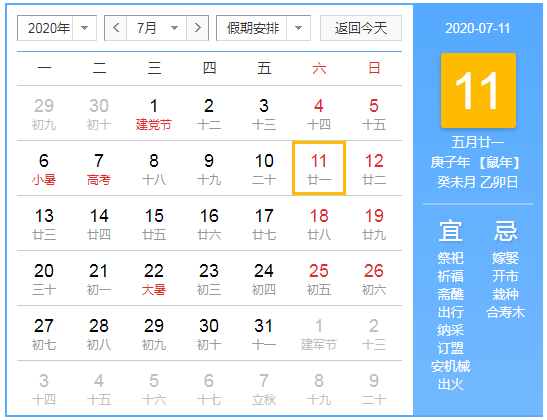Click the 返回今天 button
This screenshot has height=420, width=547.
(361, 28)
